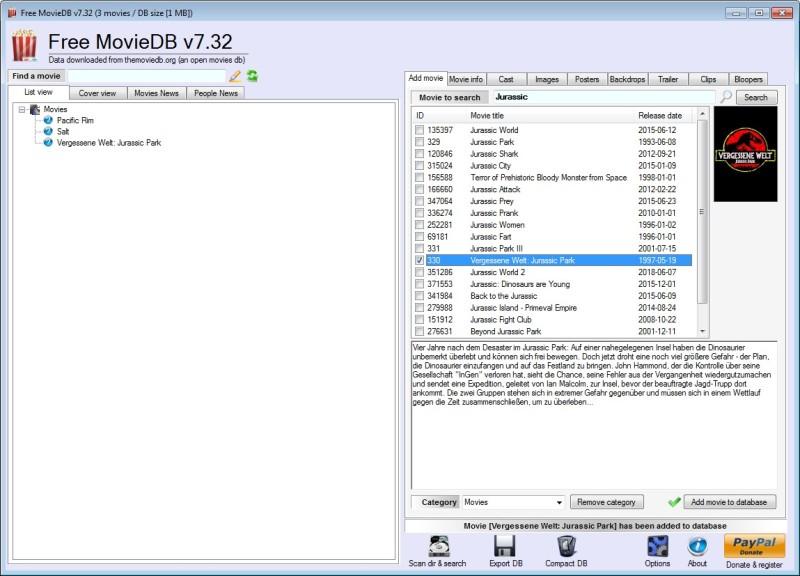Switch to the Movie info tab

[466, 79]
